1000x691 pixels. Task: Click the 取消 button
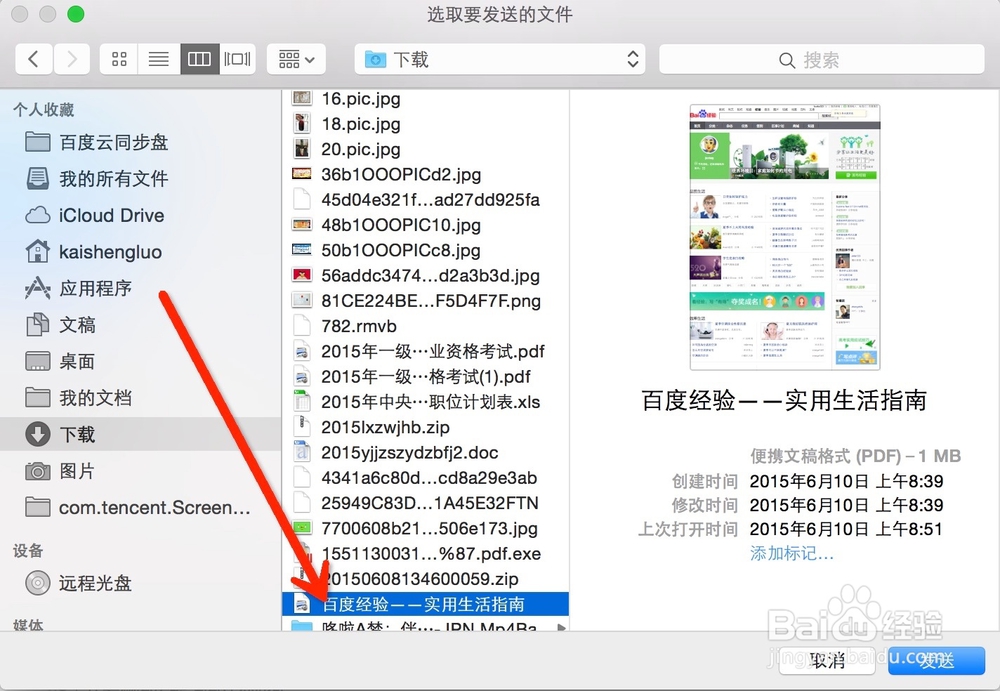(x=825, y=661)
